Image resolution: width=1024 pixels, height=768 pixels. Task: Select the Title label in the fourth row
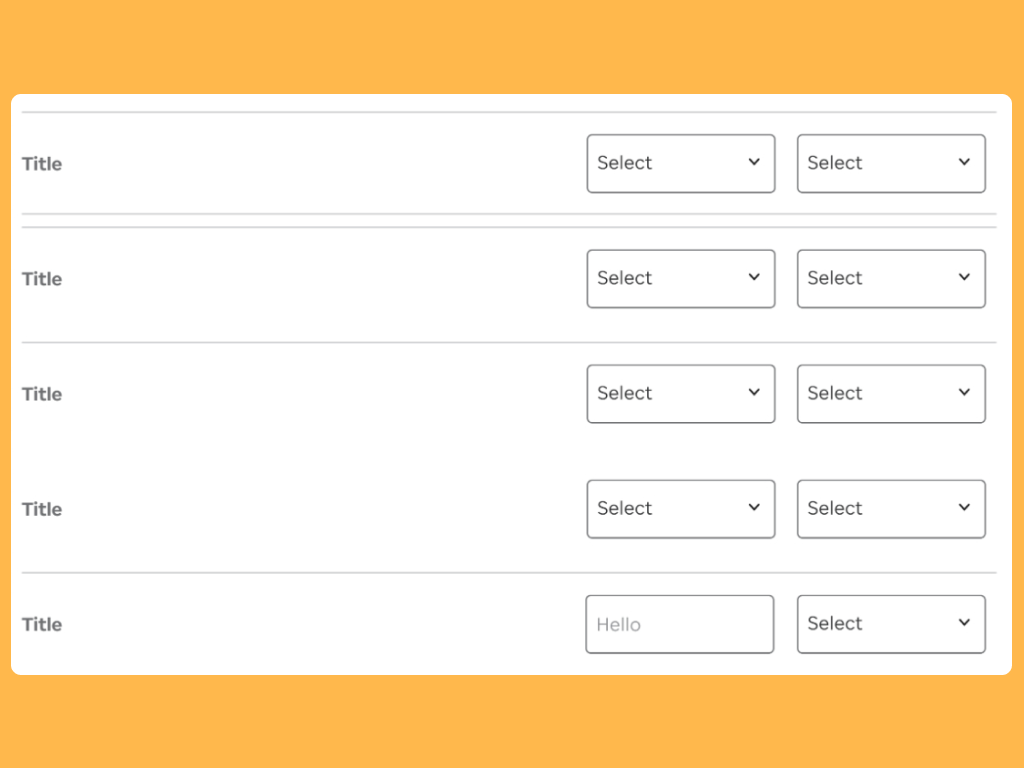pos(42,509)
